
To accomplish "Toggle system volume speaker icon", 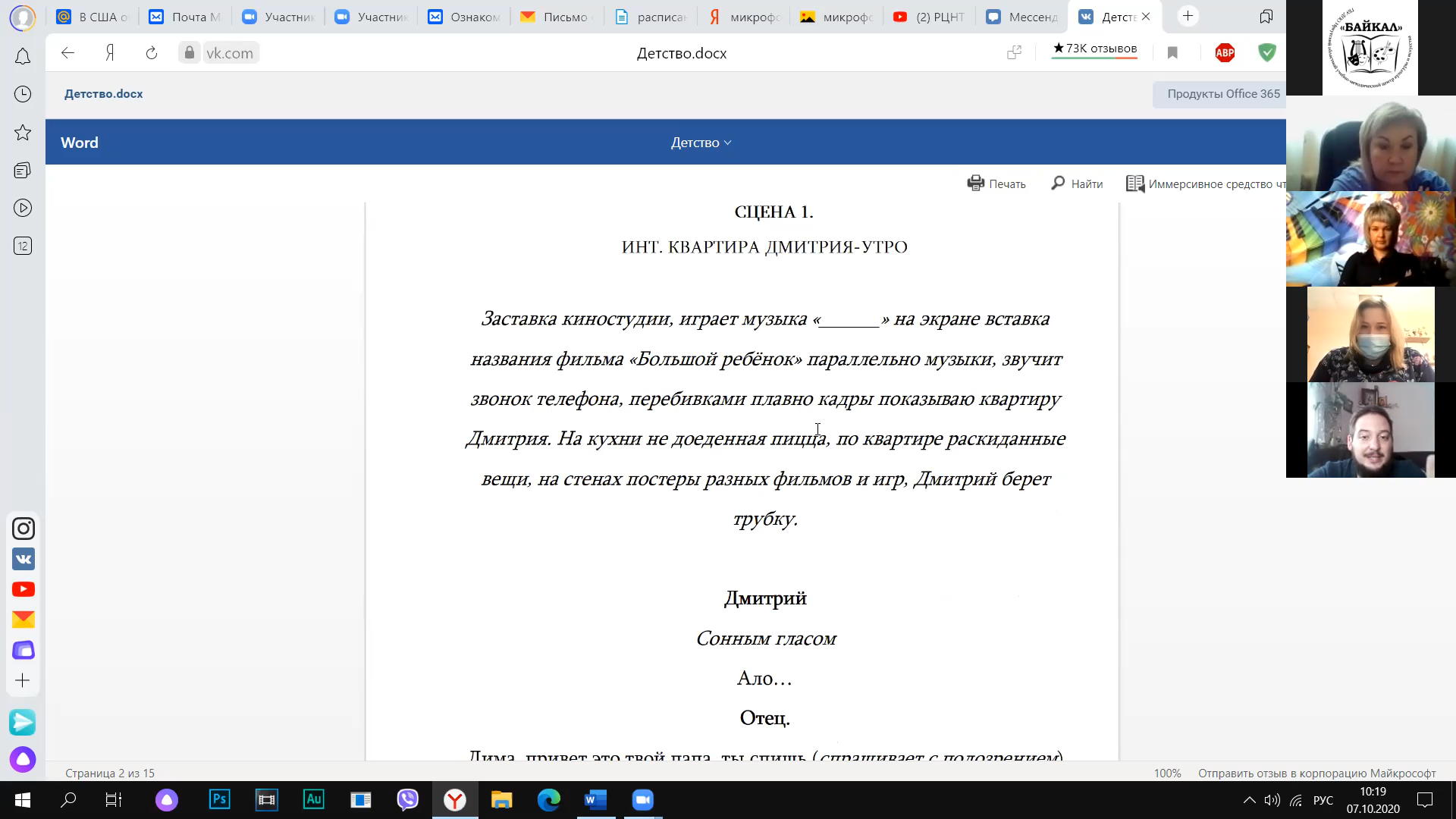I will [x=1272, y=800].
